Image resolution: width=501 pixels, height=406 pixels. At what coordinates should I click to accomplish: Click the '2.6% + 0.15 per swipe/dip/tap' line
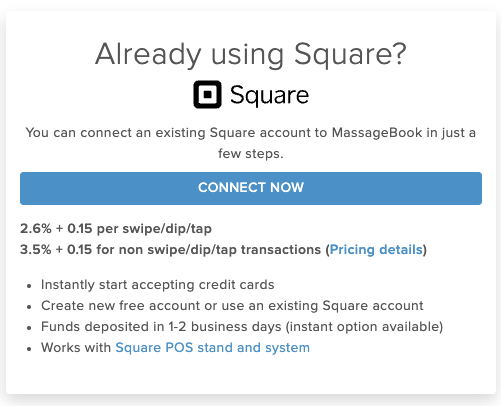[116, 229]
